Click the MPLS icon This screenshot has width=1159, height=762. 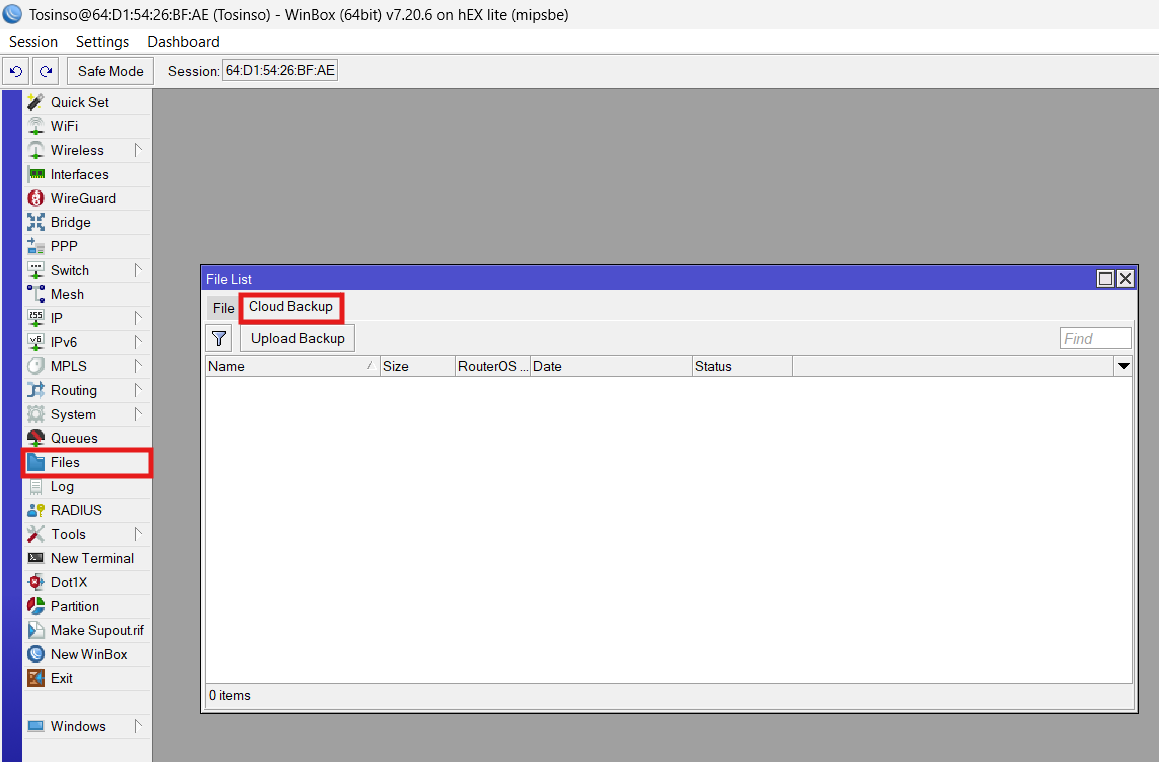coord(35,367)
